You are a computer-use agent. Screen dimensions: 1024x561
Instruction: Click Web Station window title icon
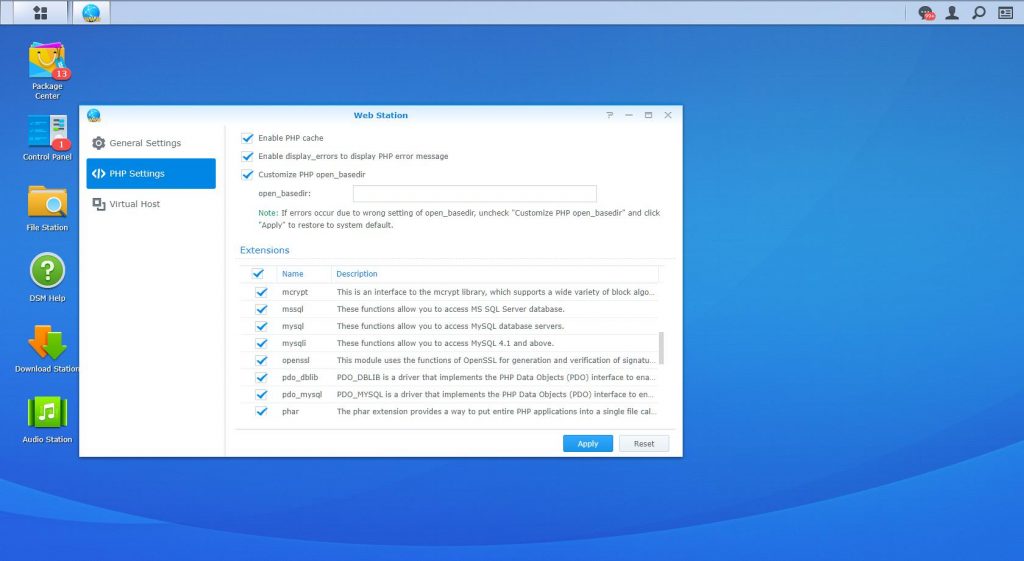[x=93, y=115]
